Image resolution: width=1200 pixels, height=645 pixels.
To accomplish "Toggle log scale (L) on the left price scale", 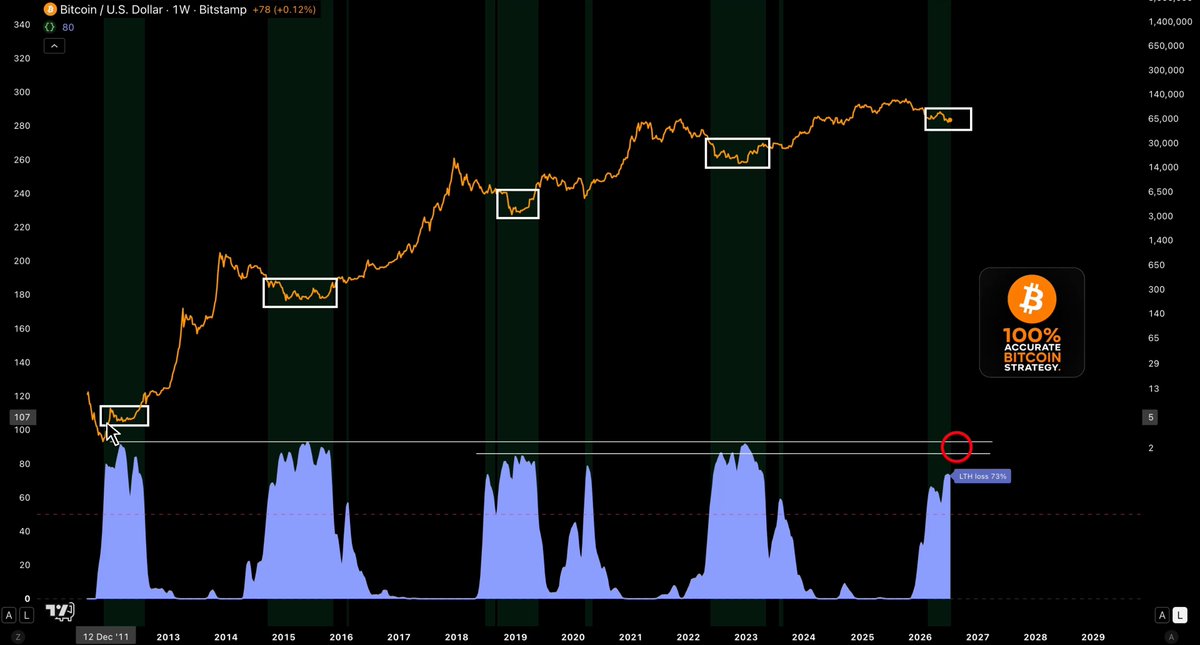I will (26, 614).
